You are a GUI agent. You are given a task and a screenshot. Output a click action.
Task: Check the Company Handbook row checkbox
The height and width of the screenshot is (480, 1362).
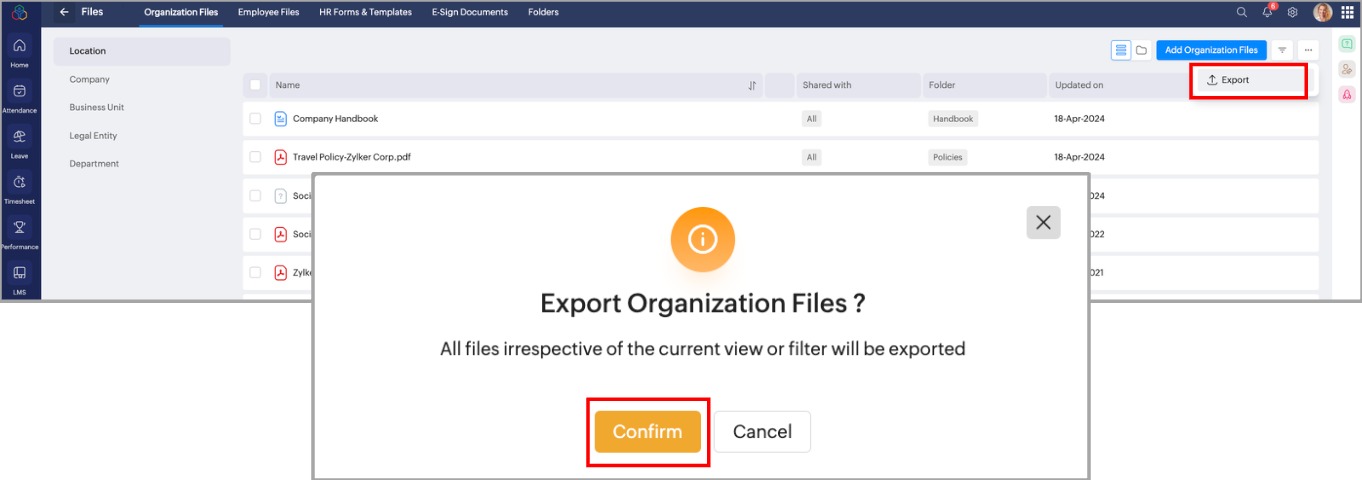click(255, 119)
